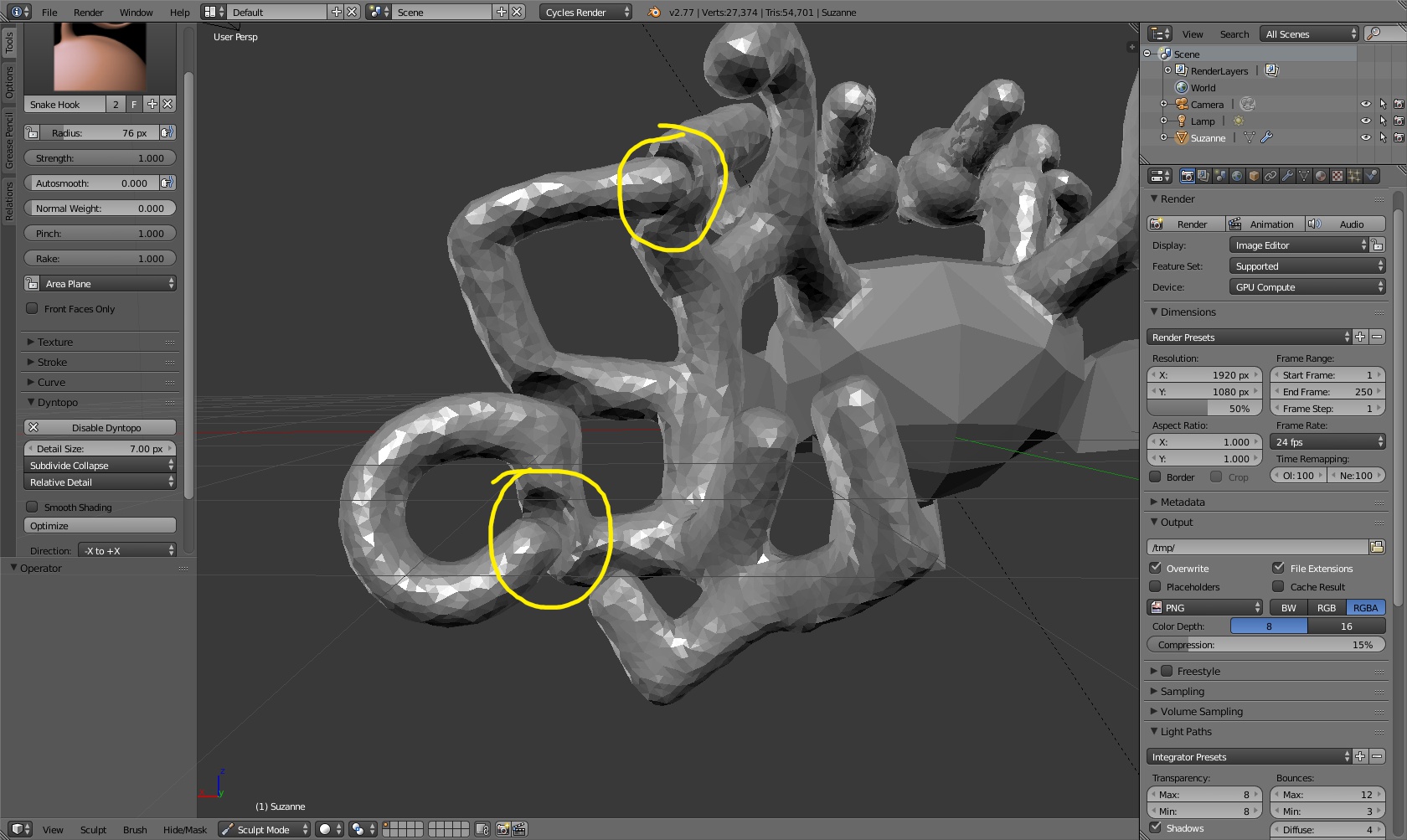Open the GPU Compute device dropdown
The width and height of the screenshot is (1407, 840).
pos(1307,286)
